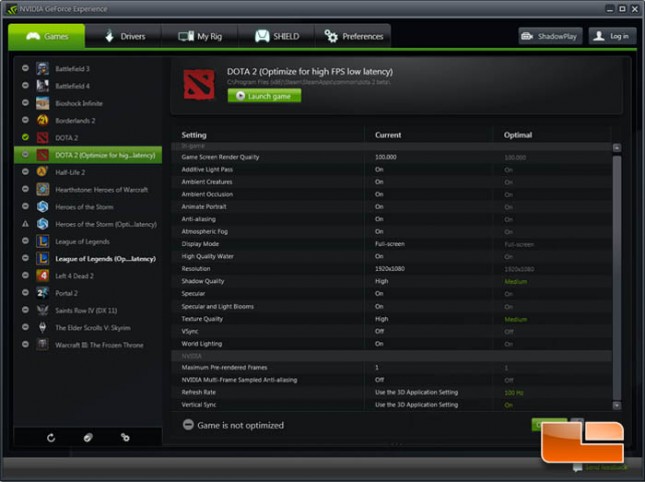This screenshot has width=645, height=482.
Task: Click the ShadowPlay camera icon
Action: pyautogui.click(x=527, y=36)
